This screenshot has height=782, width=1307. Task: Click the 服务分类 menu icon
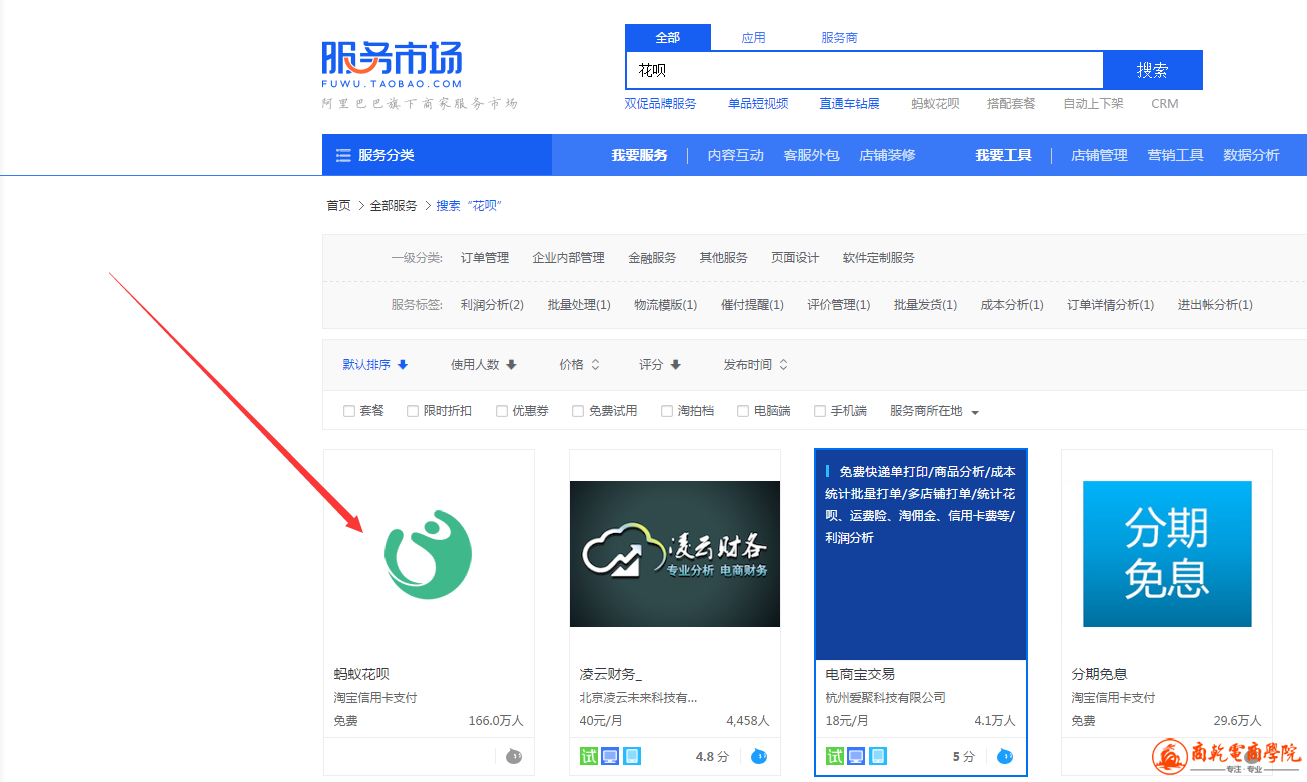click(x=343, y=155)
